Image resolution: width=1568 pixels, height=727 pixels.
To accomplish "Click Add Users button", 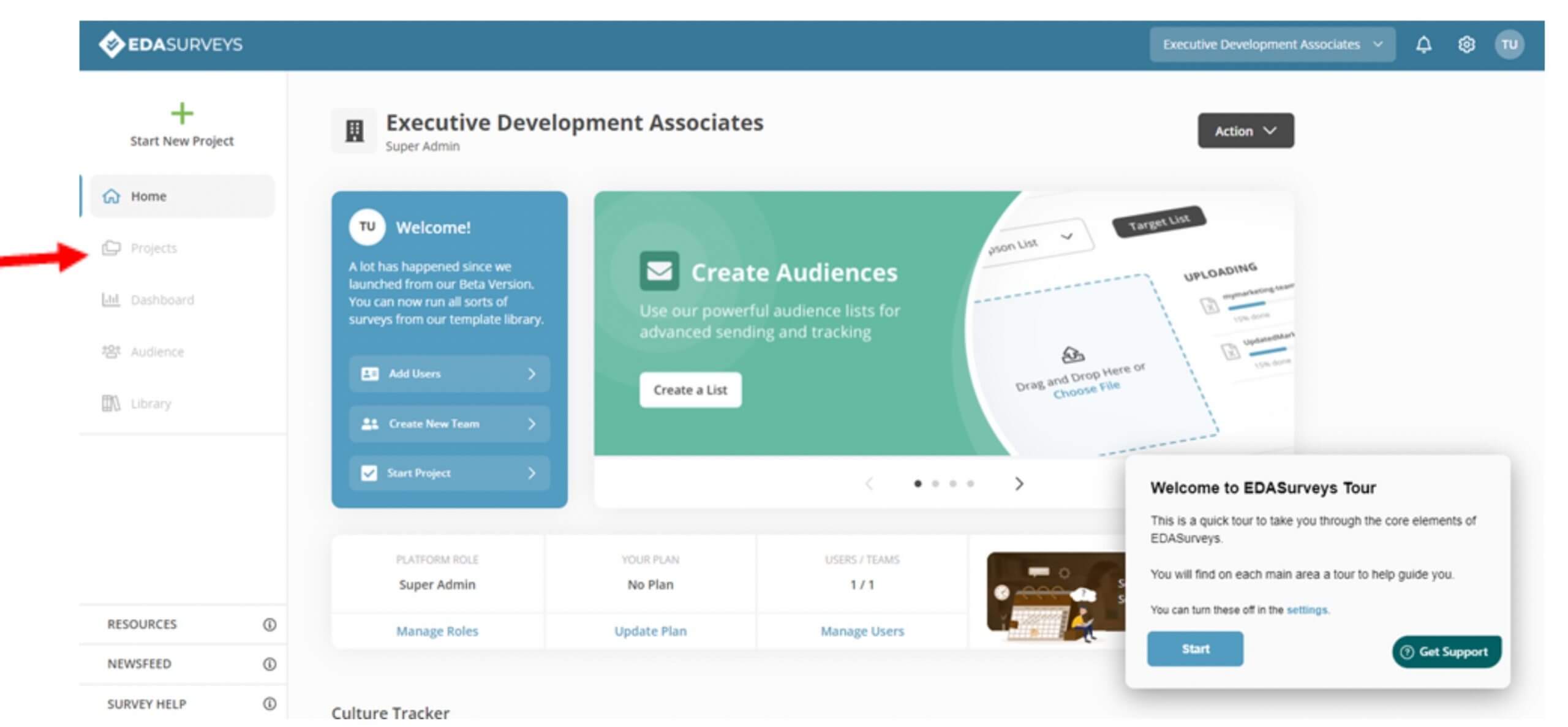I will (x=449, y=374).
